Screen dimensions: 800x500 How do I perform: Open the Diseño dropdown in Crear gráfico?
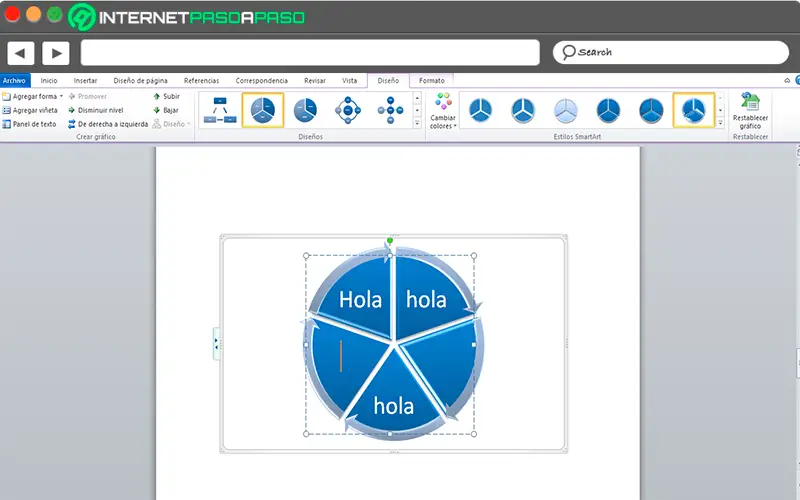pos(171,124)
